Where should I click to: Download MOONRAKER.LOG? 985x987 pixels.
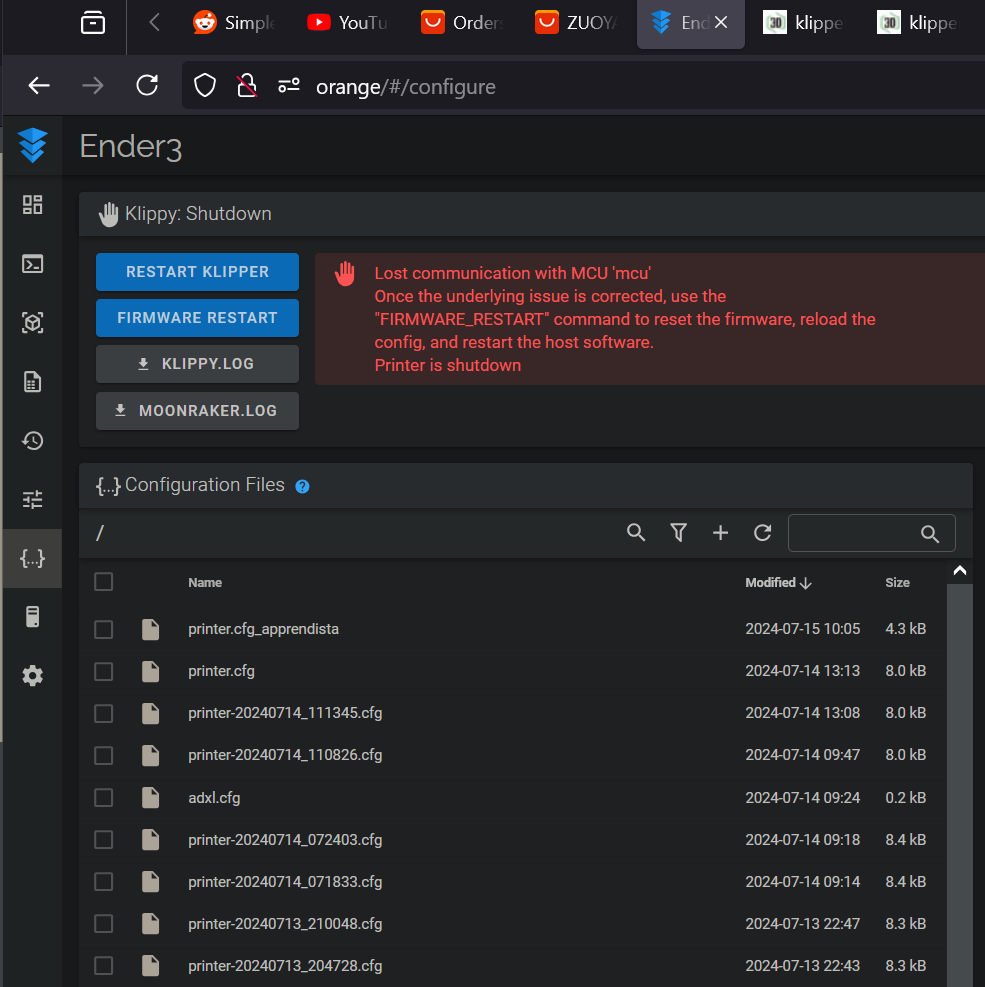(x=197, y=411)
